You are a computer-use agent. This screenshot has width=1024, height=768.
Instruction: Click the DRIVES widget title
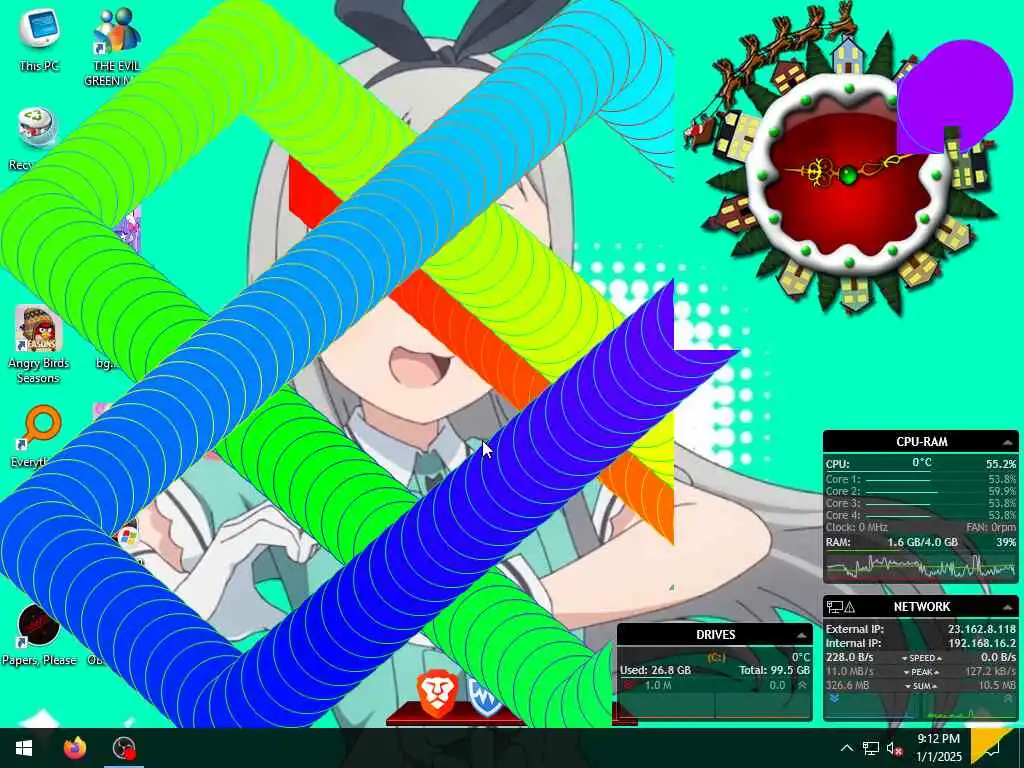point(716,635)
